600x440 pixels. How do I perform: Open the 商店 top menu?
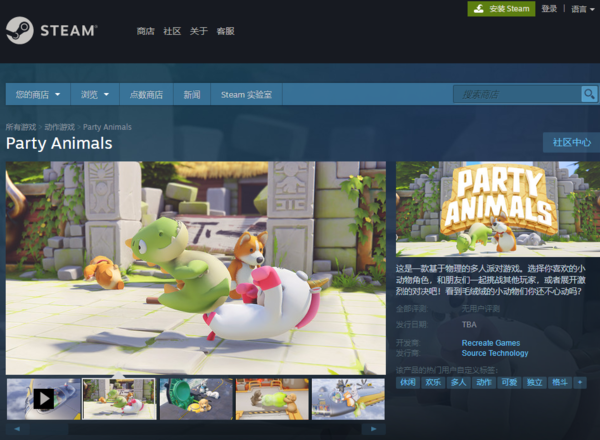[x=145, y=31]
